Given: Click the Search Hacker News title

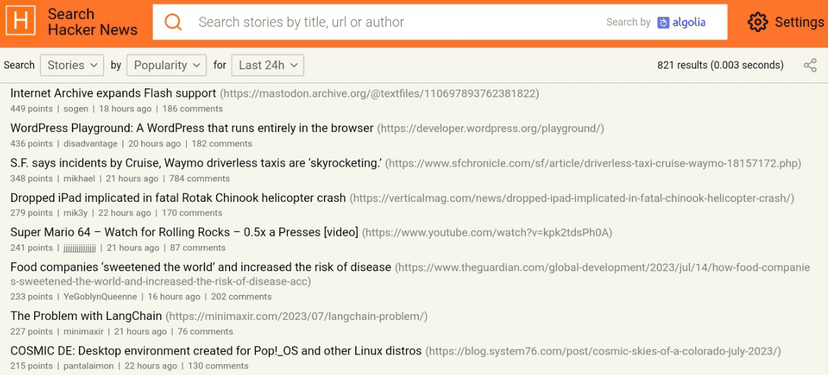Looking at the screenshot, I should click(x=92, y=22).
